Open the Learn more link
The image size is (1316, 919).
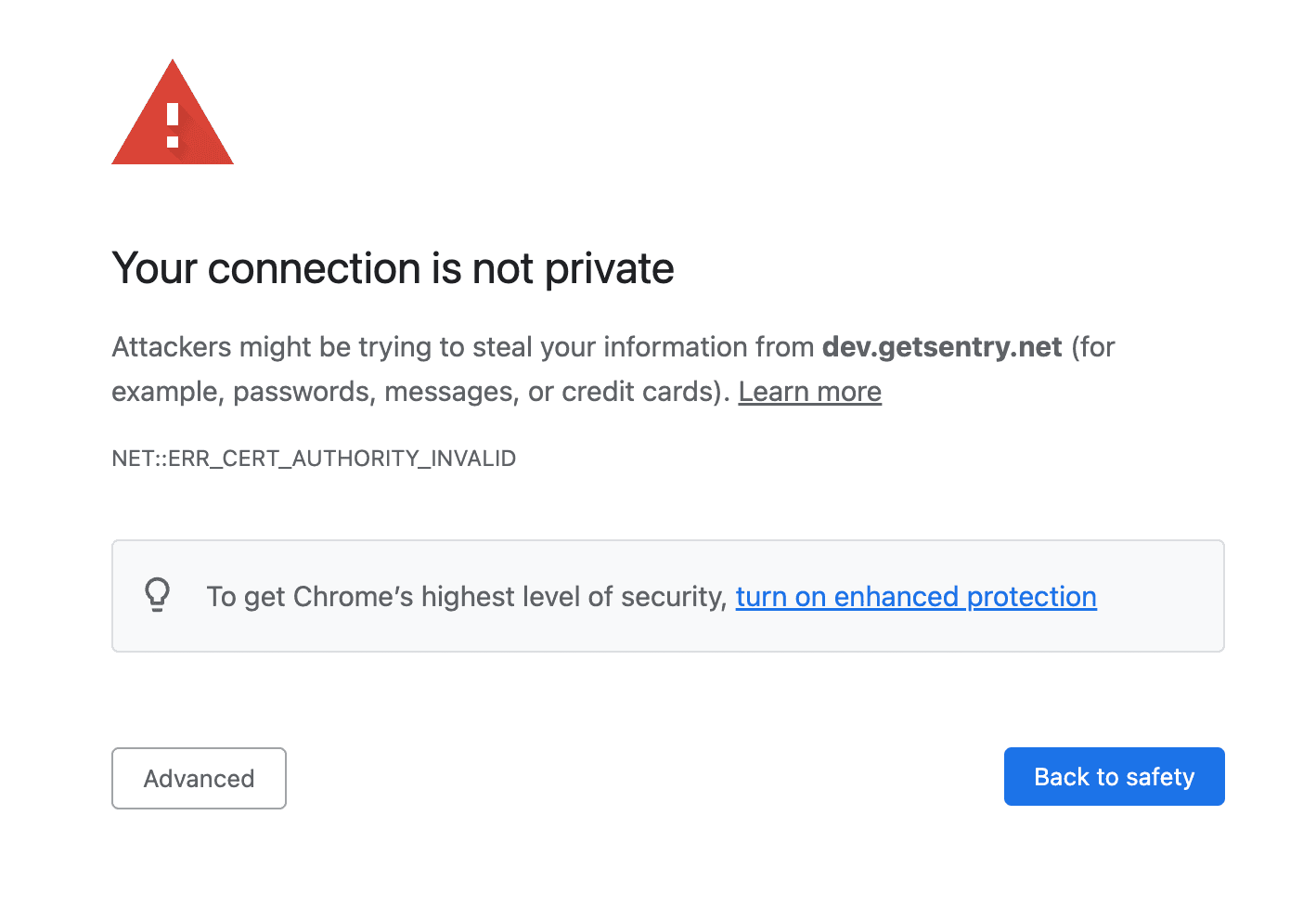(808, 391)
